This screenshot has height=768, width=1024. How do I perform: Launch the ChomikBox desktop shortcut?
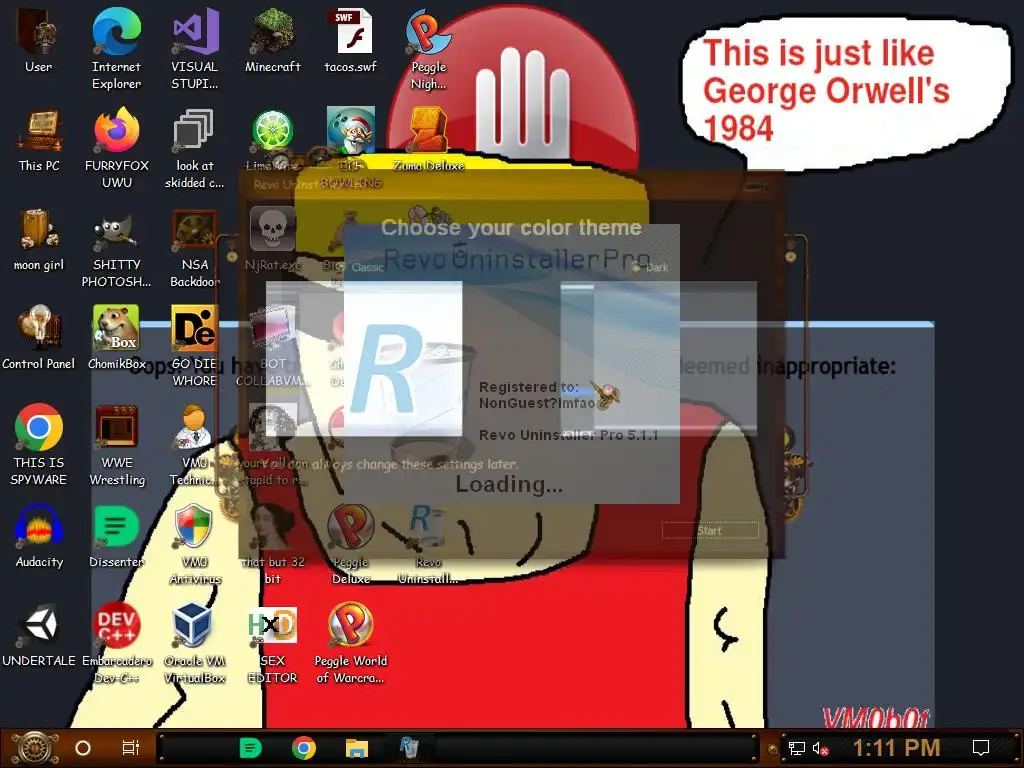[x=116, y=338]
